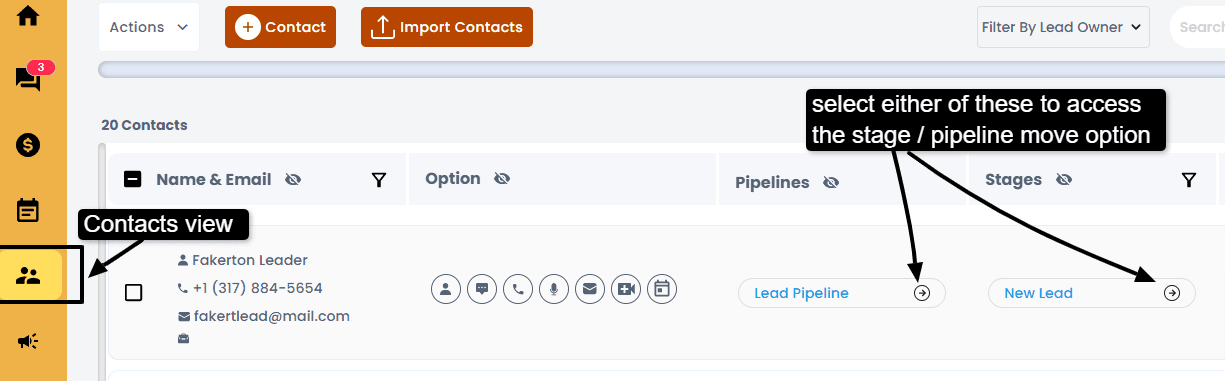Open the Name & Email column filter funnel
The height and width of the screenshot is (381, 1225).
click(x=379, y=180)
